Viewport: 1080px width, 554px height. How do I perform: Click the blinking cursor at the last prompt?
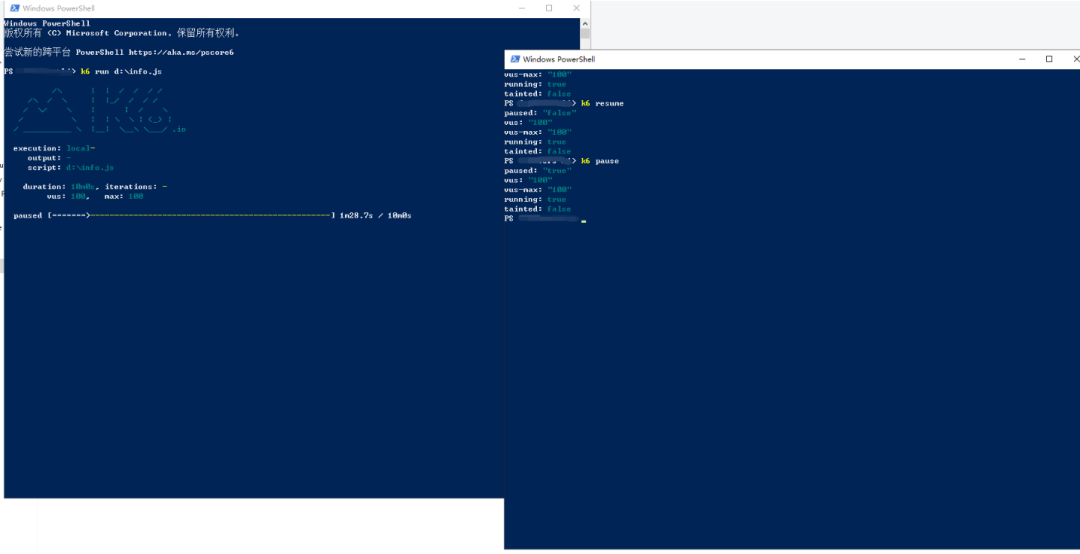click(x=583, y=222)
